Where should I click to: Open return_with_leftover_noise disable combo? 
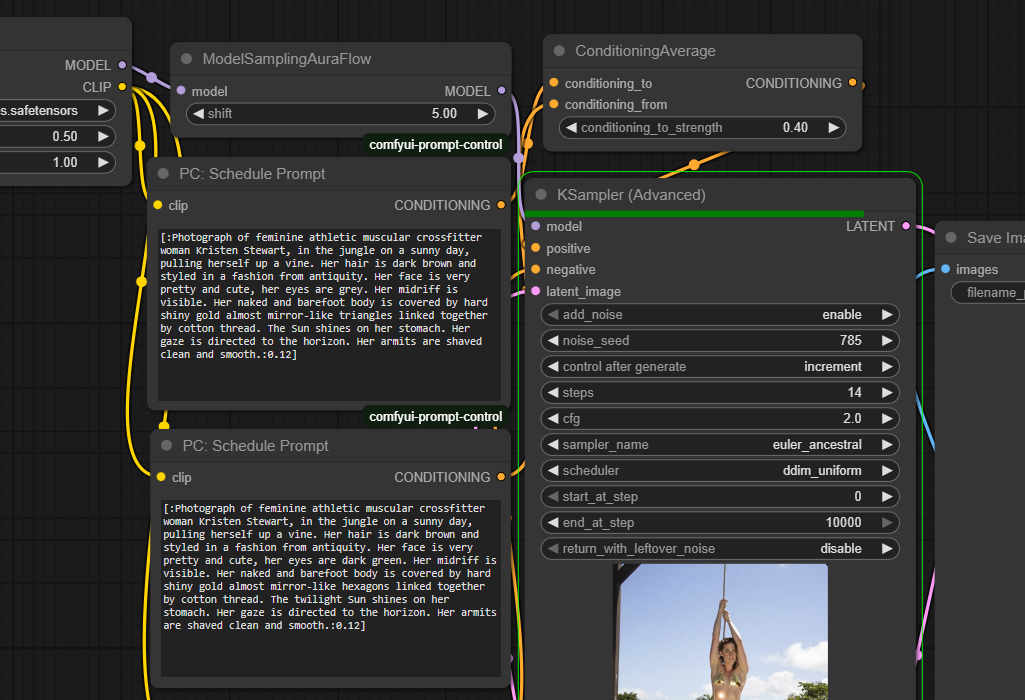720,549
